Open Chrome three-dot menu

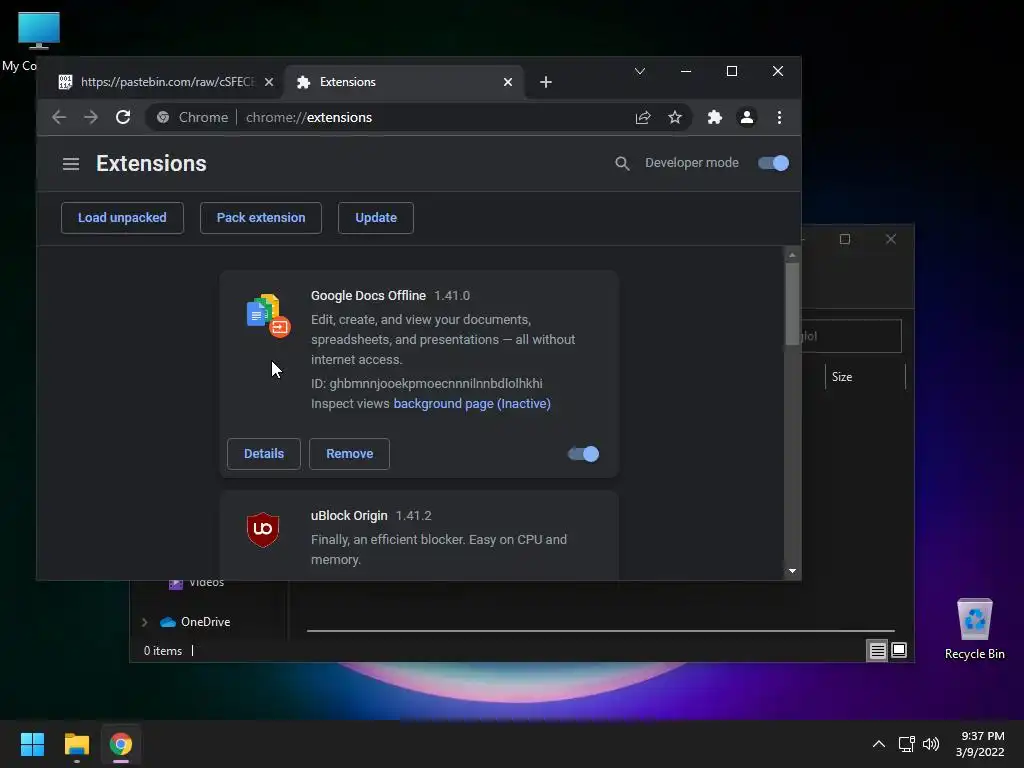[x=779, y=118]
